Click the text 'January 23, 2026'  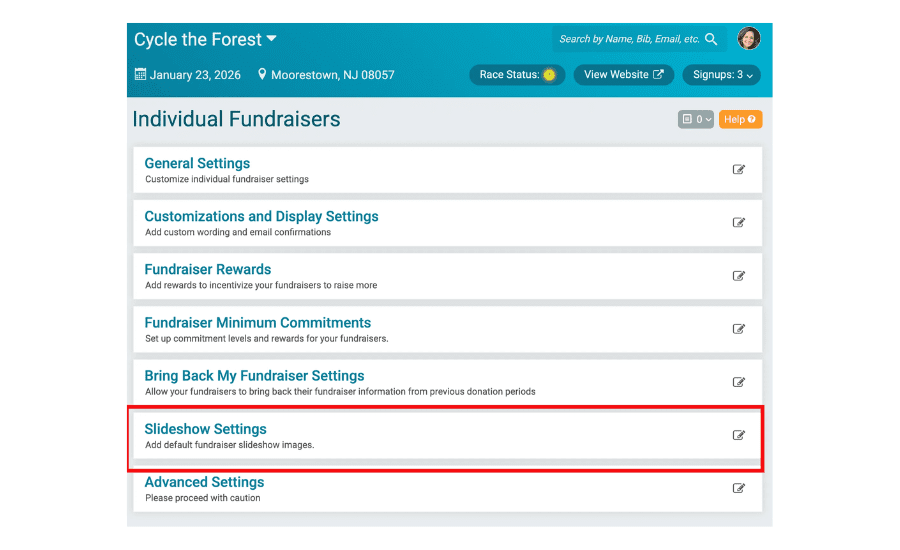195,75
